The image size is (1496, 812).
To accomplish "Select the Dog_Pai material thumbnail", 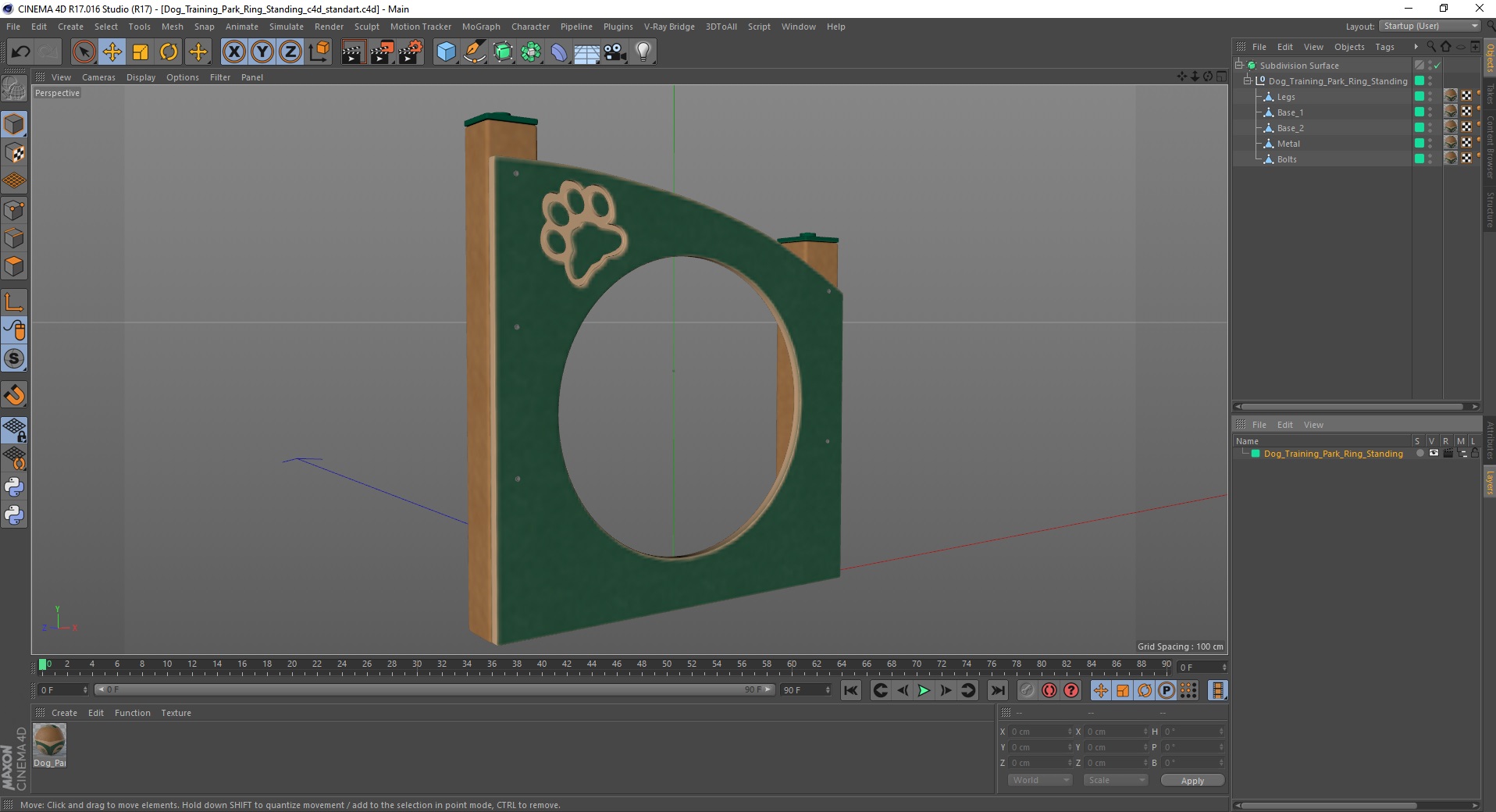I will point(50,740).
